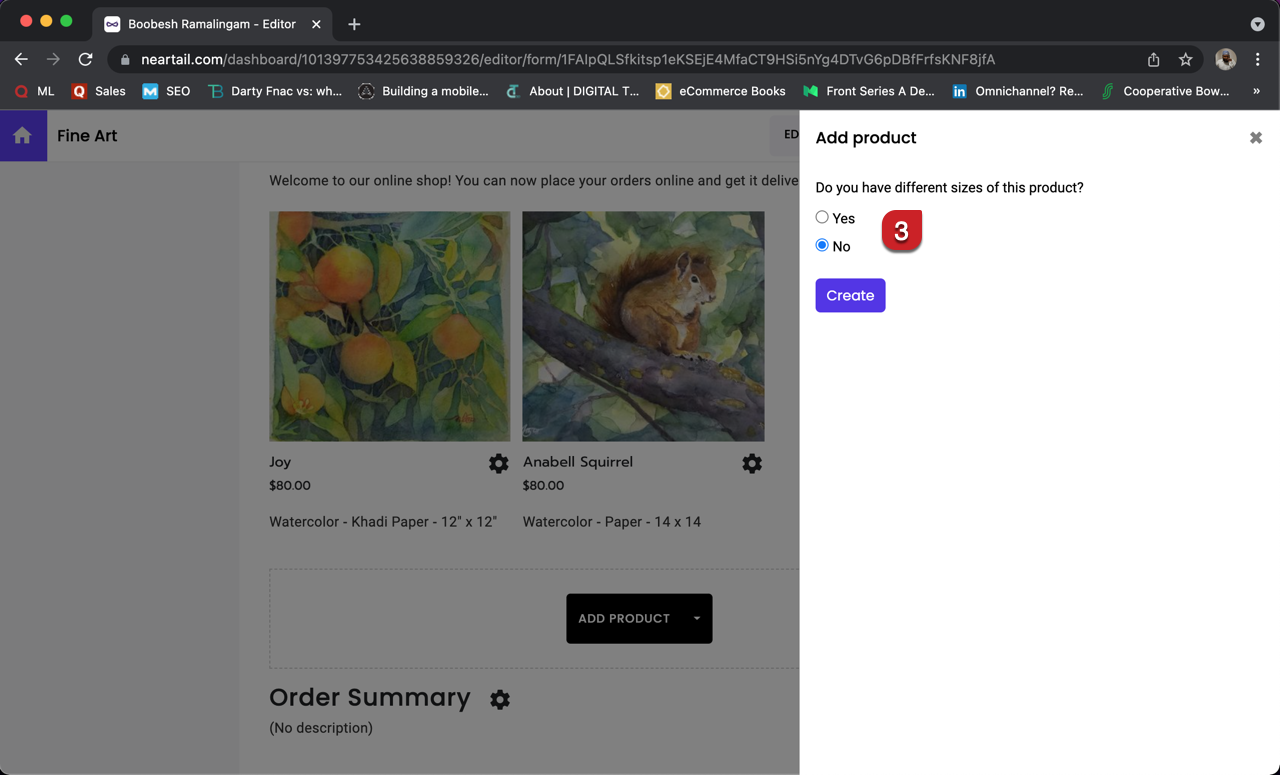Open Chrome three-dot menu

pos(1258,60)
